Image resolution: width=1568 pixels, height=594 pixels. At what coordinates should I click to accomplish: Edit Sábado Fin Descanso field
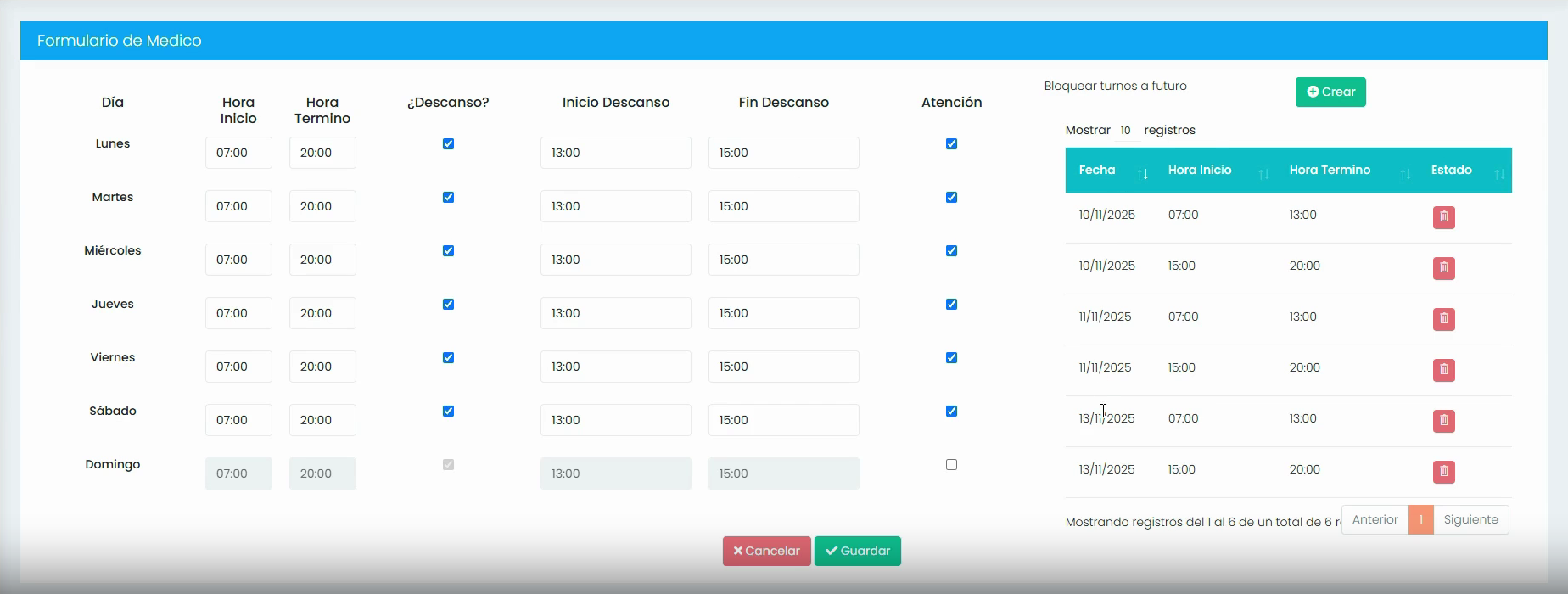pyautogui.click(x=784, y=420)
